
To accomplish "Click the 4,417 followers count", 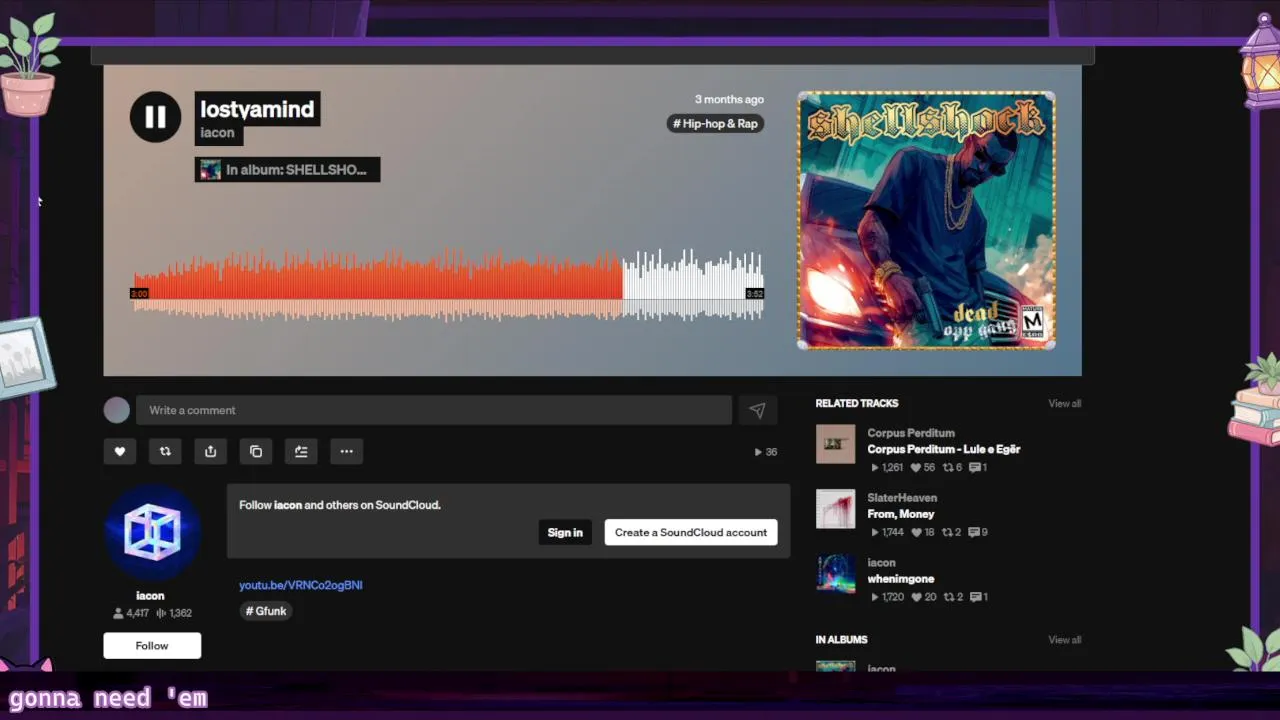I will click(x=131, y=613).
